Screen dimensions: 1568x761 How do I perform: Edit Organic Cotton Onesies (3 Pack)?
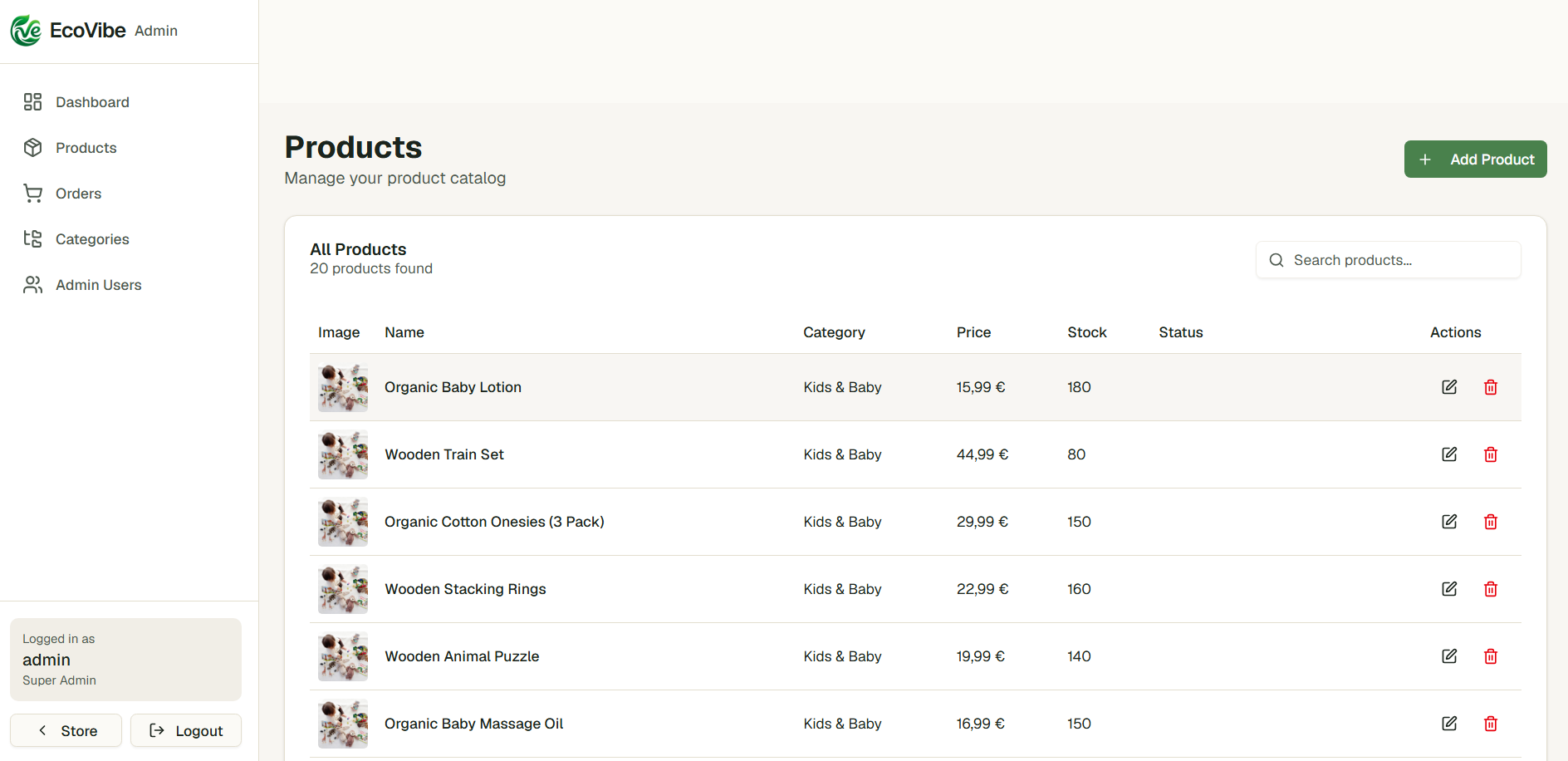1449,522
